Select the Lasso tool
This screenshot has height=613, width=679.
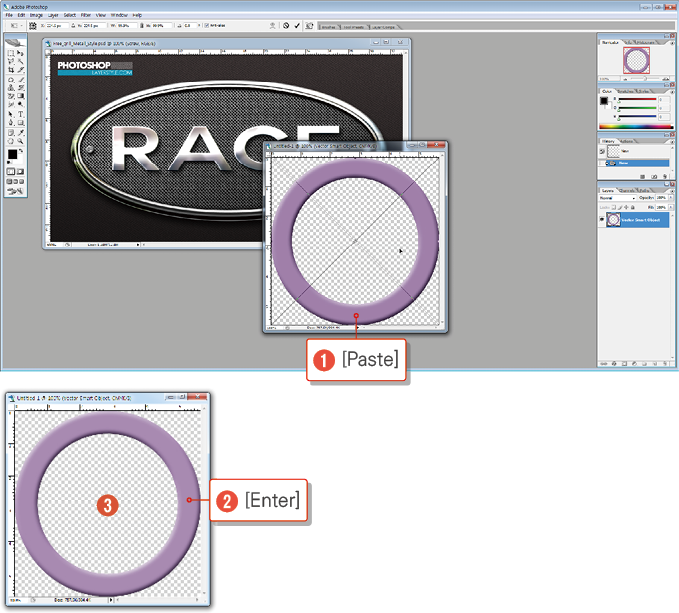click(11, 61)
